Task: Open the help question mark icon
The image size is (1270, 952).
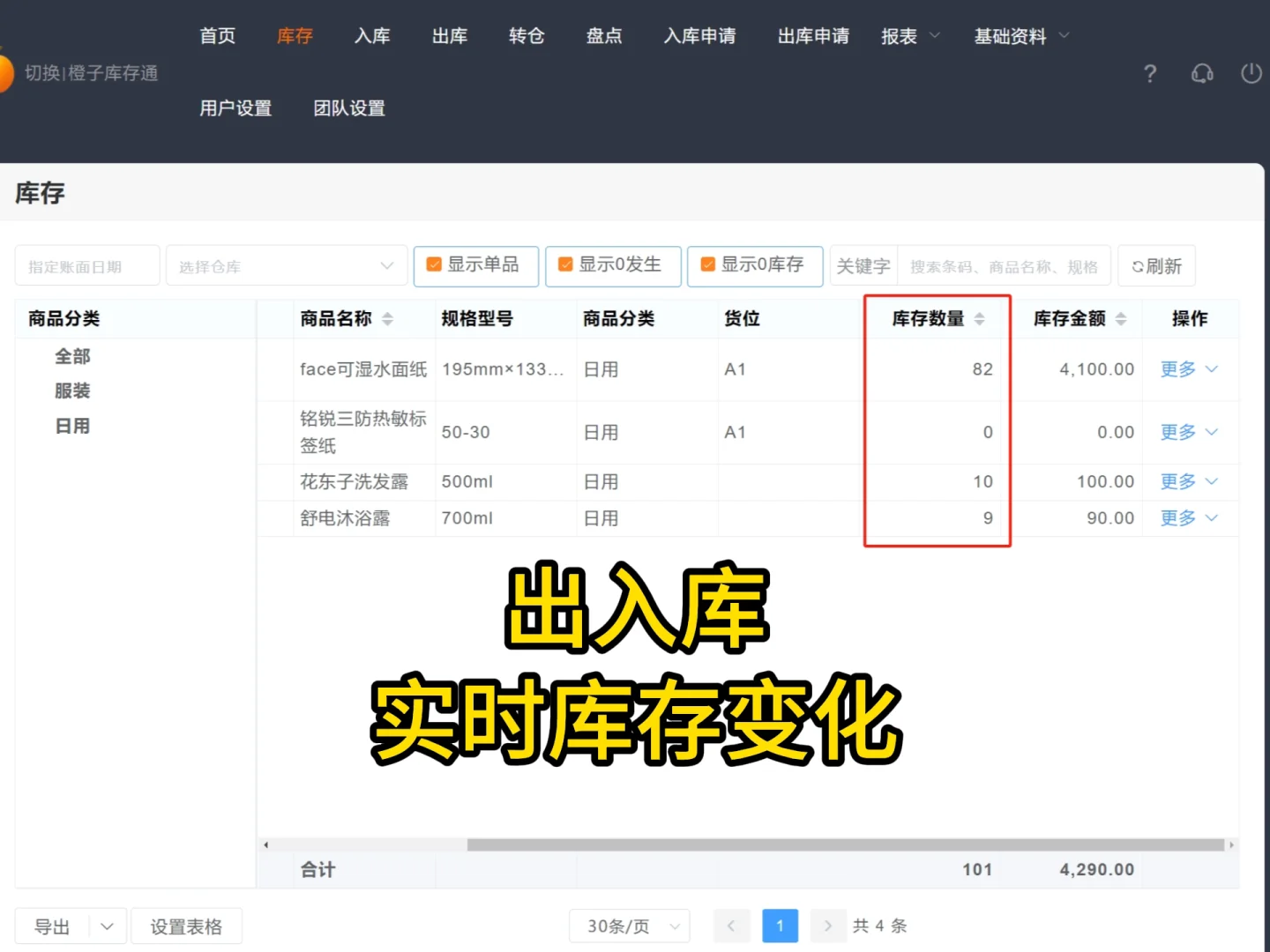Action: [1149, 74]
